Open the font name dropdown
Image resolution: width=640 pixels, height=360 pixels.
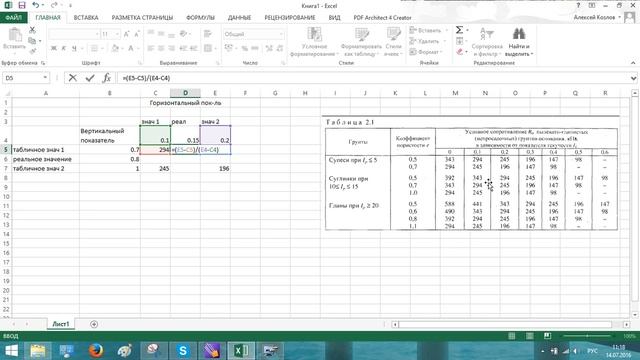97,34
